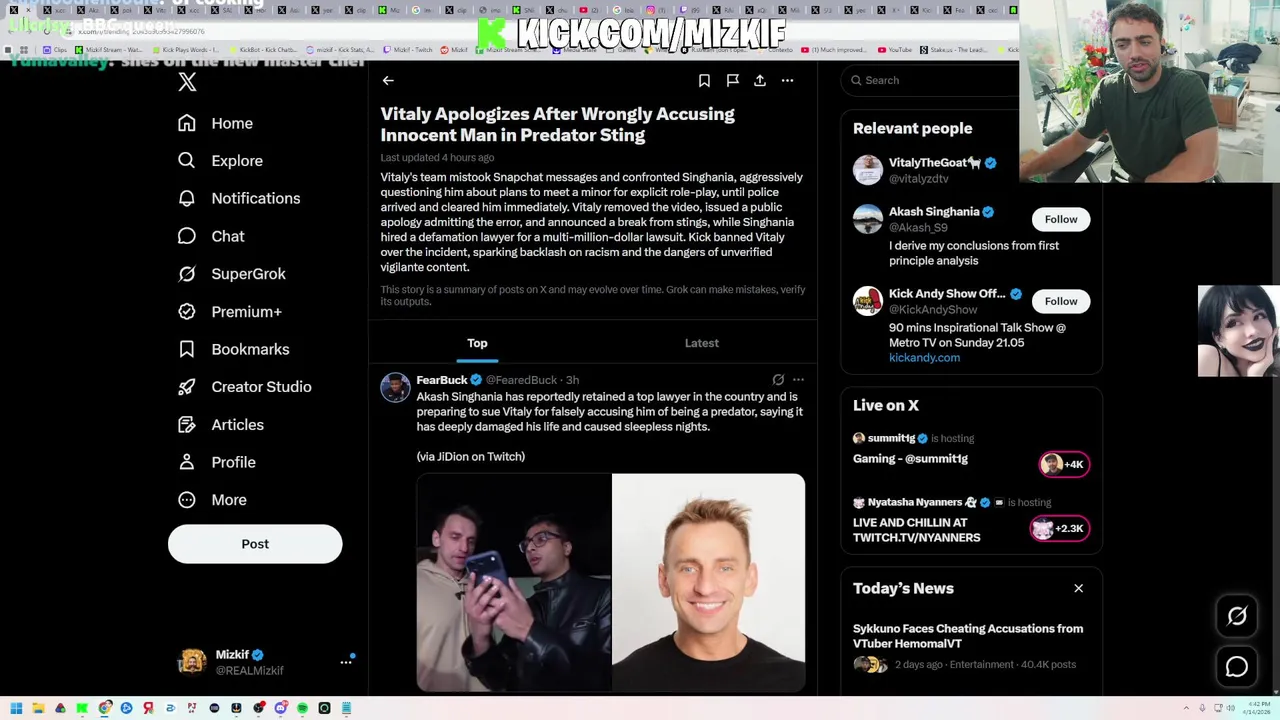The width and height of the screenshot is (1280, 720).
Task: Click the flag report icon
Action: [x=732, y=80]
